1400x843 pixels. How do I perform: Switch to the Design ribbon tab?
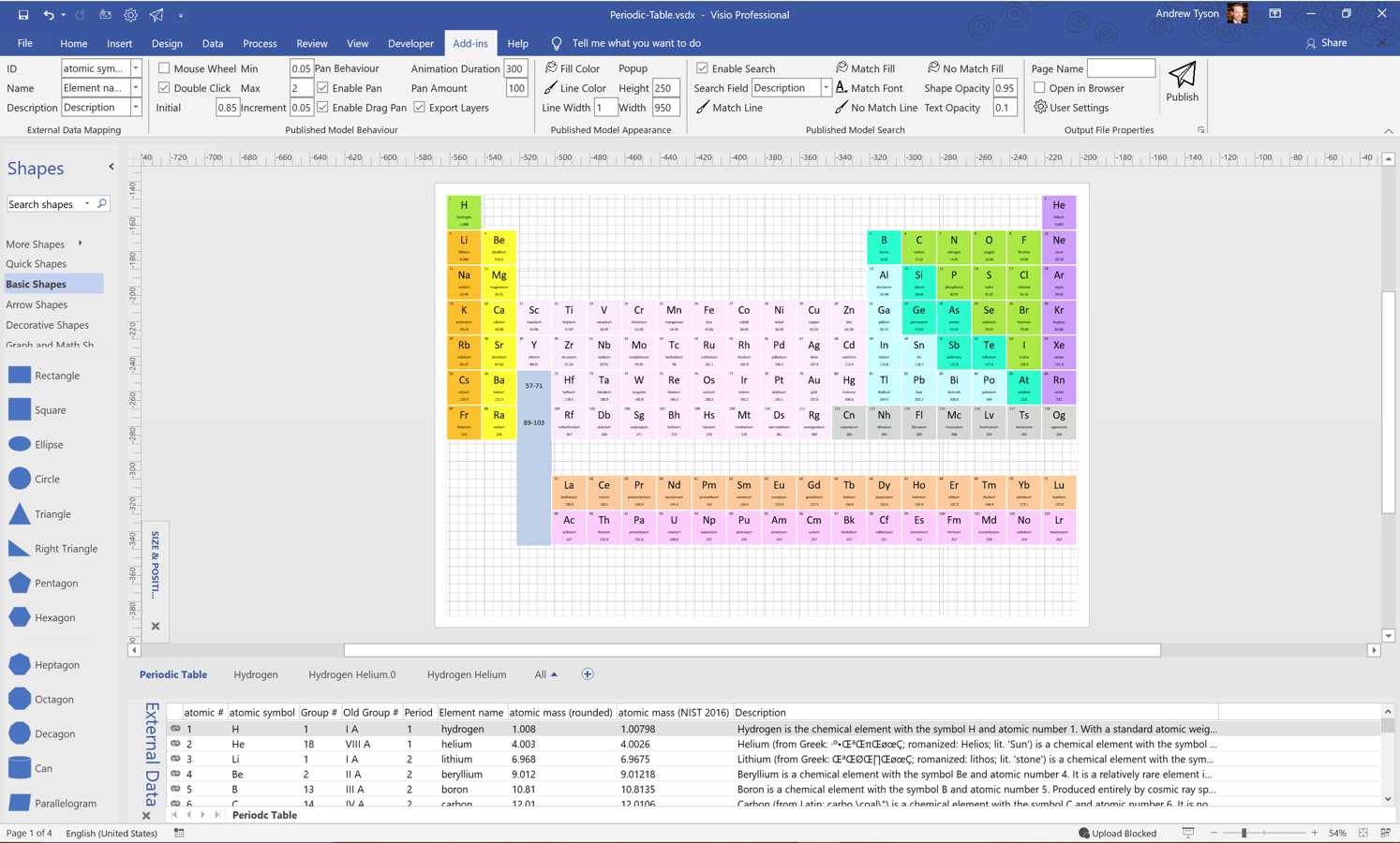(x=167, y=43)
